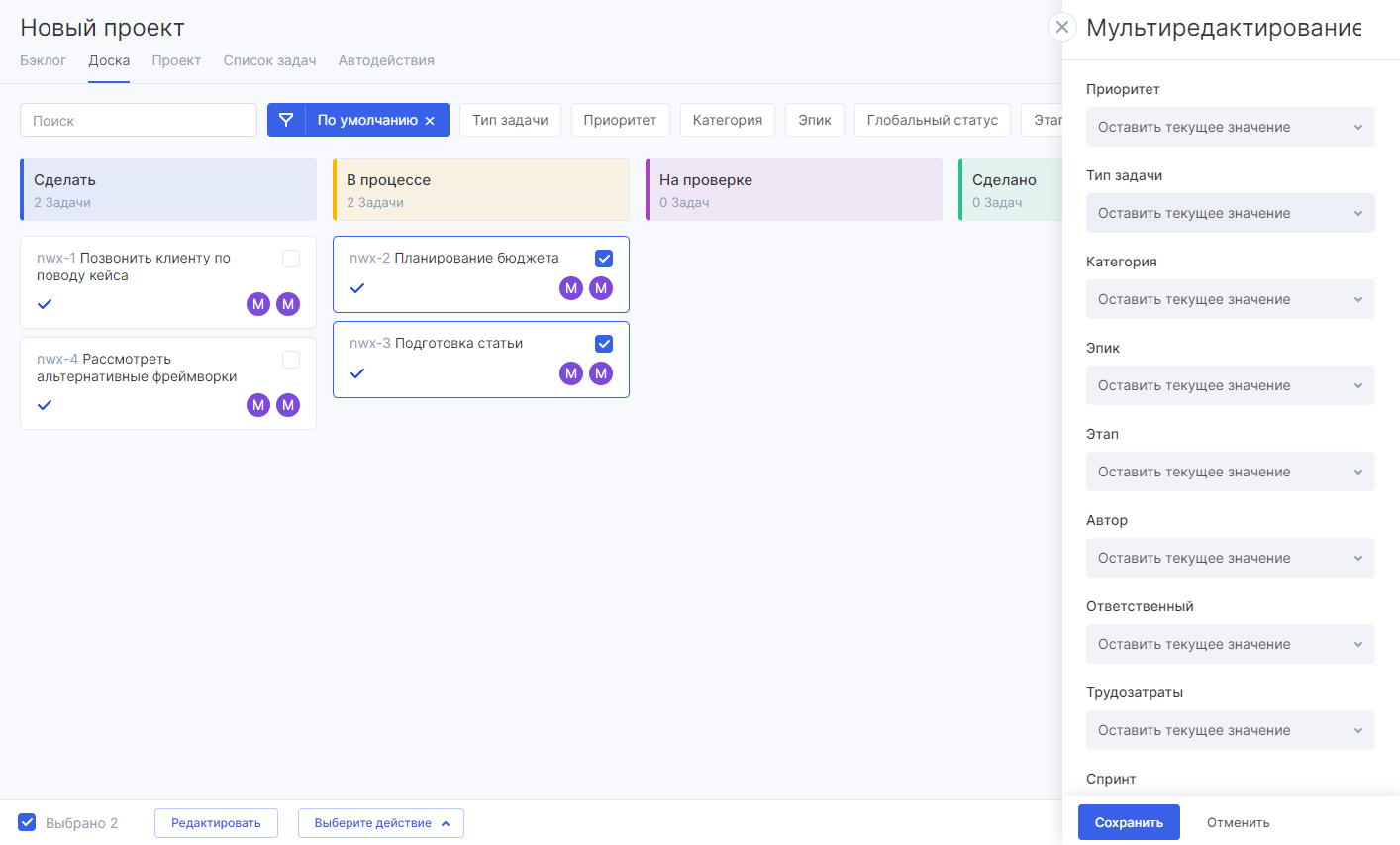The image size is (1400, 845).
Task: Click the filter funnel icon
Action: [286, 120]
